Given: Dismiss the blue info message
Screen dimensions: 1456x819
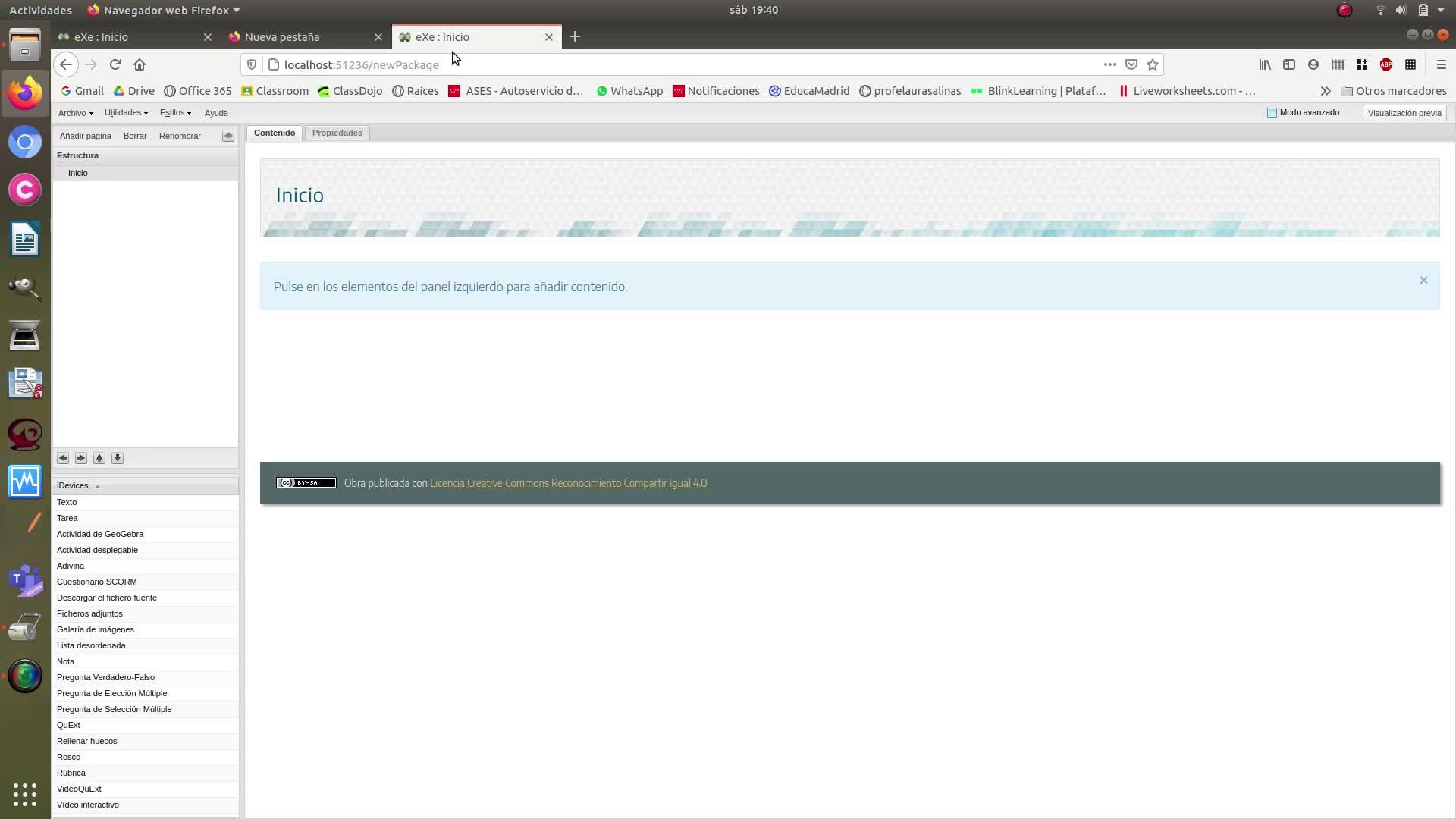Looking at the screenshot, I should point(1423,281).
